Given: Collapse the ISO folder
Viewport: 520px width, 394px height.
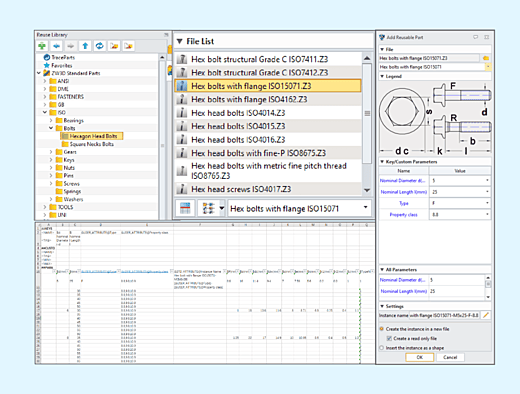Looking at the screenshot, I should point(45,112).
